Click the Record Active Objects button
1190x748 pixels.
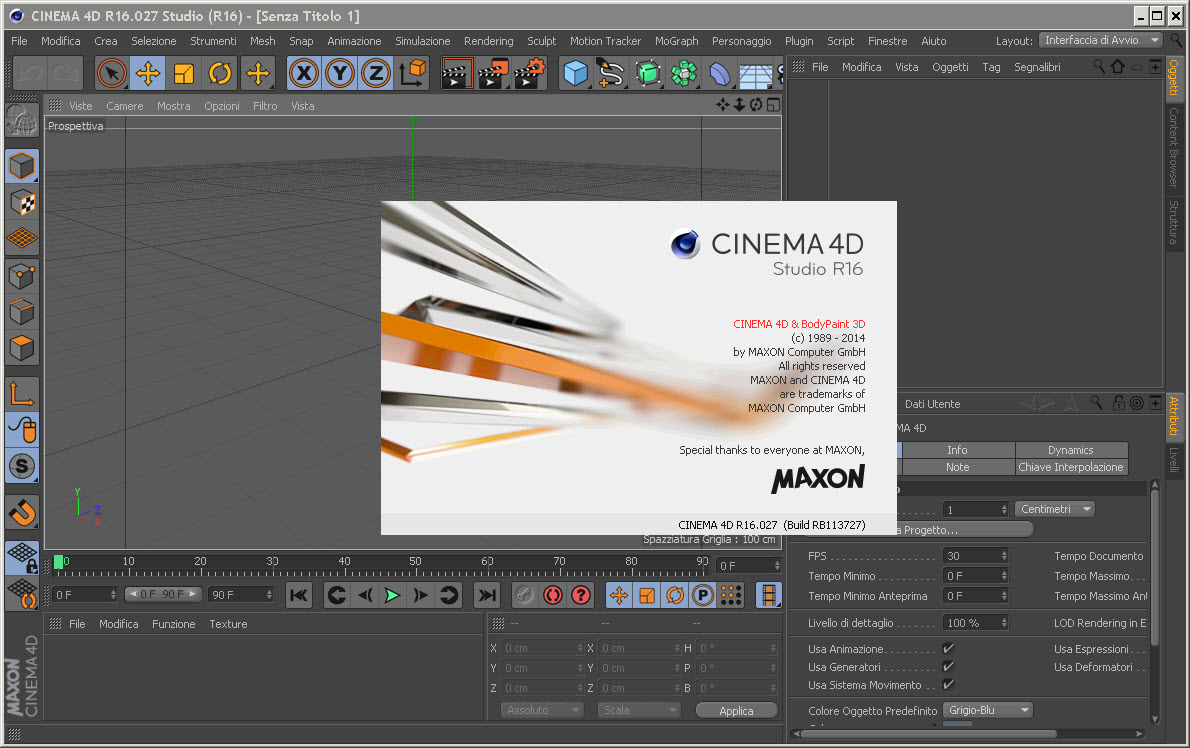pos(524,596)
